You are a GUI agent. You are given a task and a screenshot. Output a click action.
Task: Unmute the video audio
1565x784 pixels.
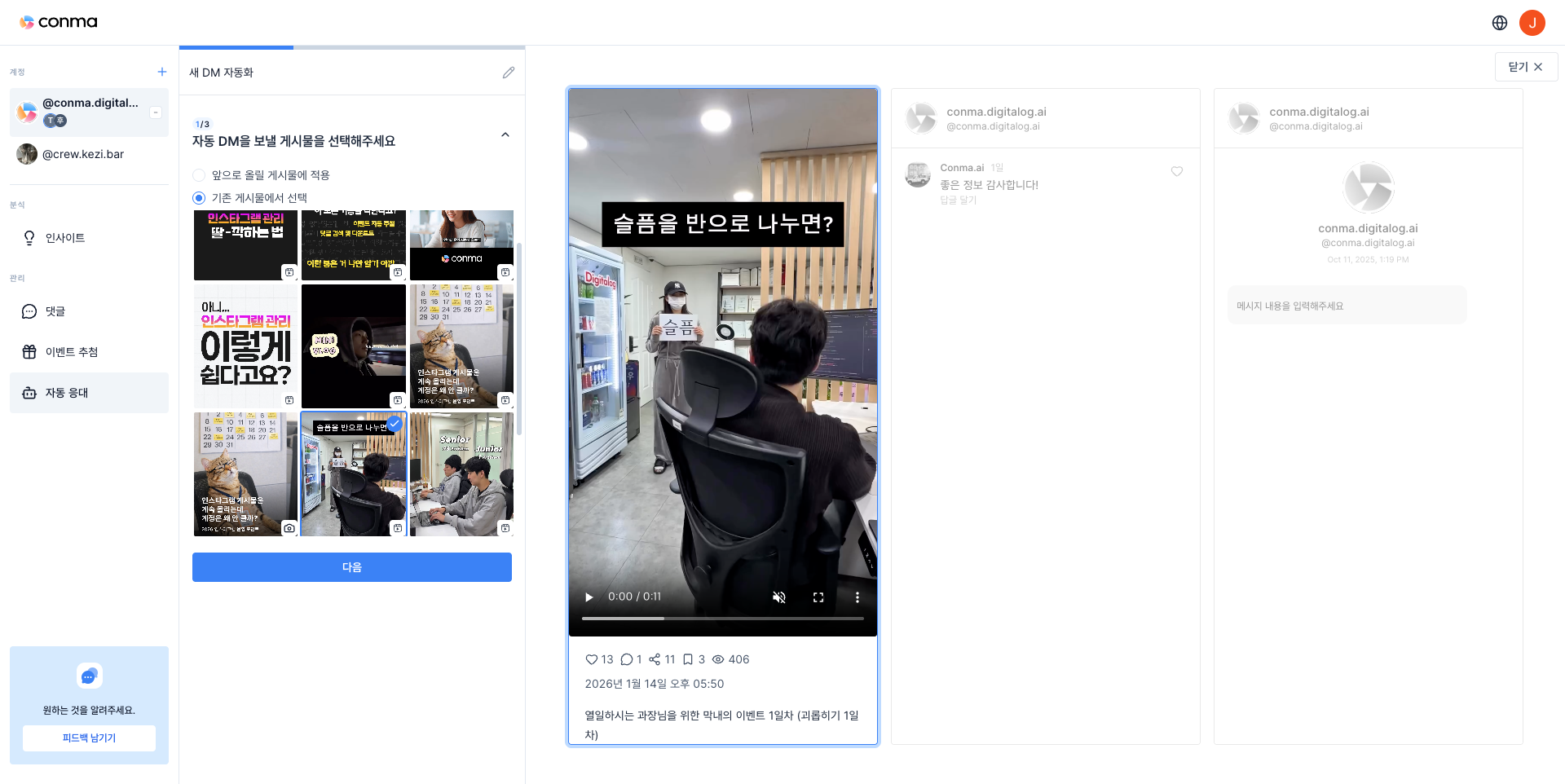coord(778,597)
